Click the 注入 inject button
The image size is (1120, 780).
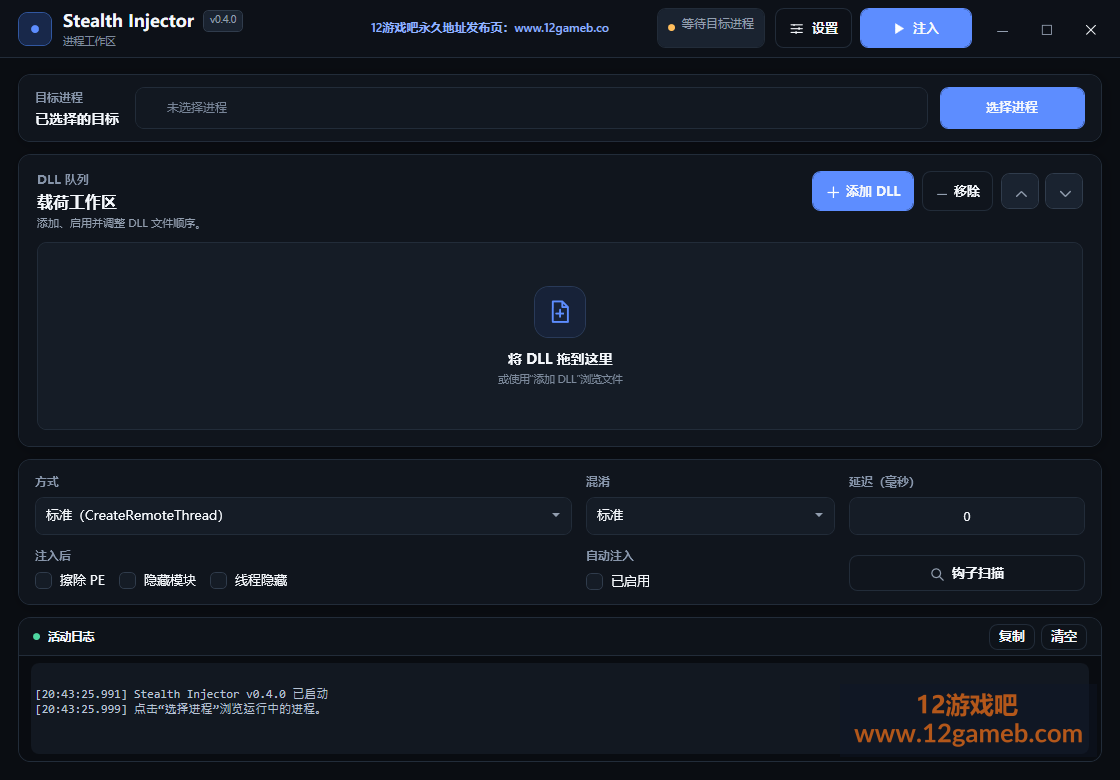pyautogui.click(x=916, y=29)
